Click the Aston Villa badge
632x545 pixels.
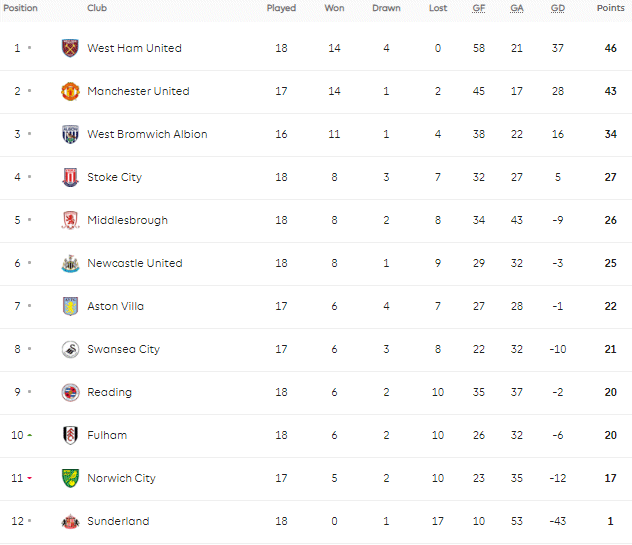70,306
